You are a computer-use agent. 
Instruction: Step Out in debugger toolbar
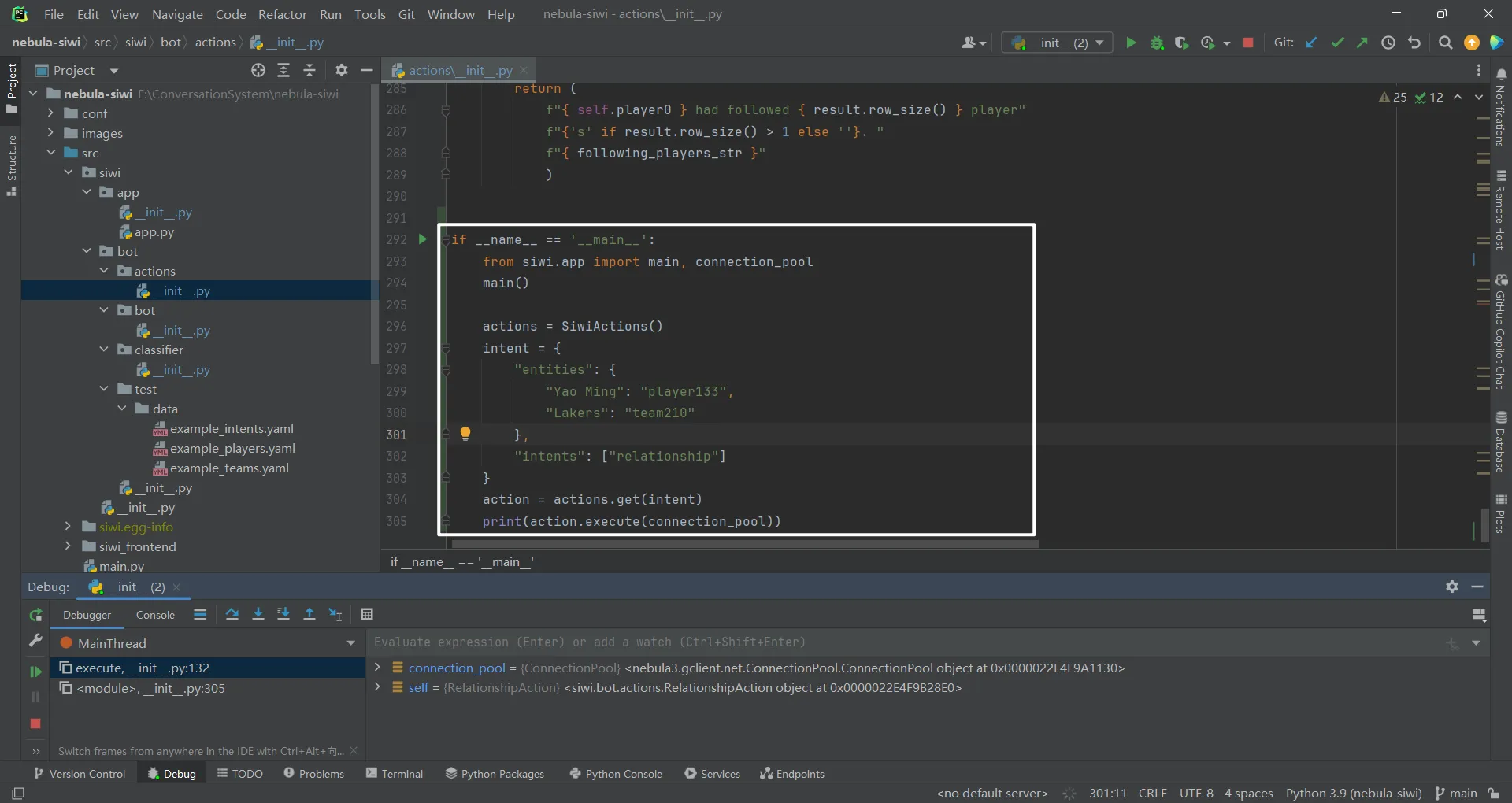(309, 615)
